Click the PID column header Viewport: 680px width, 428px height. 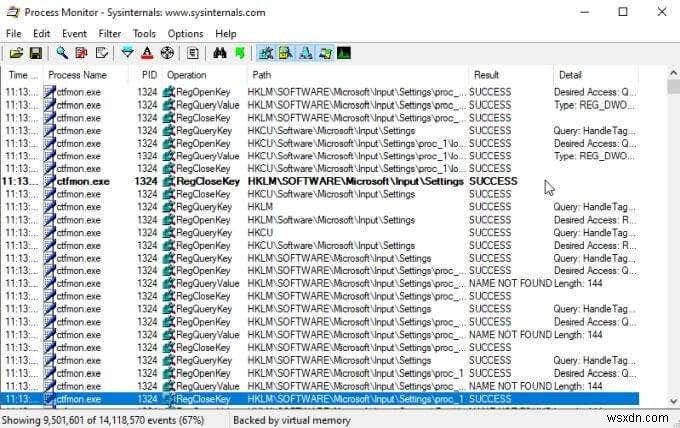click(x=146, y=75)
